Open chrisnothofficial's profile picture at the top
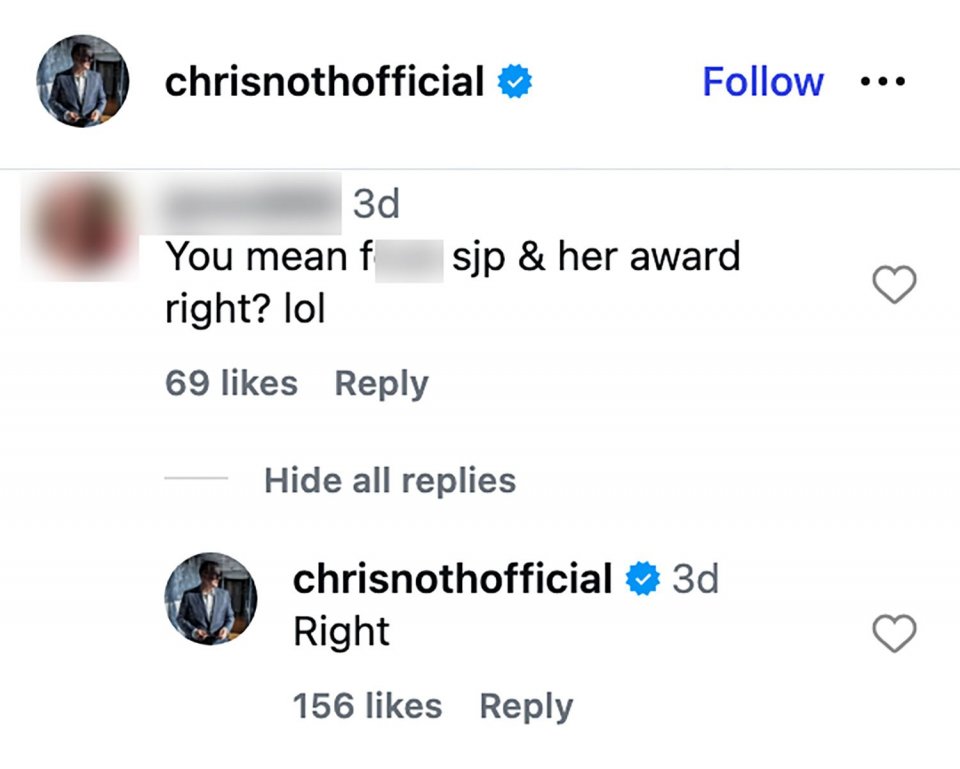 click(x=81, y=81)
